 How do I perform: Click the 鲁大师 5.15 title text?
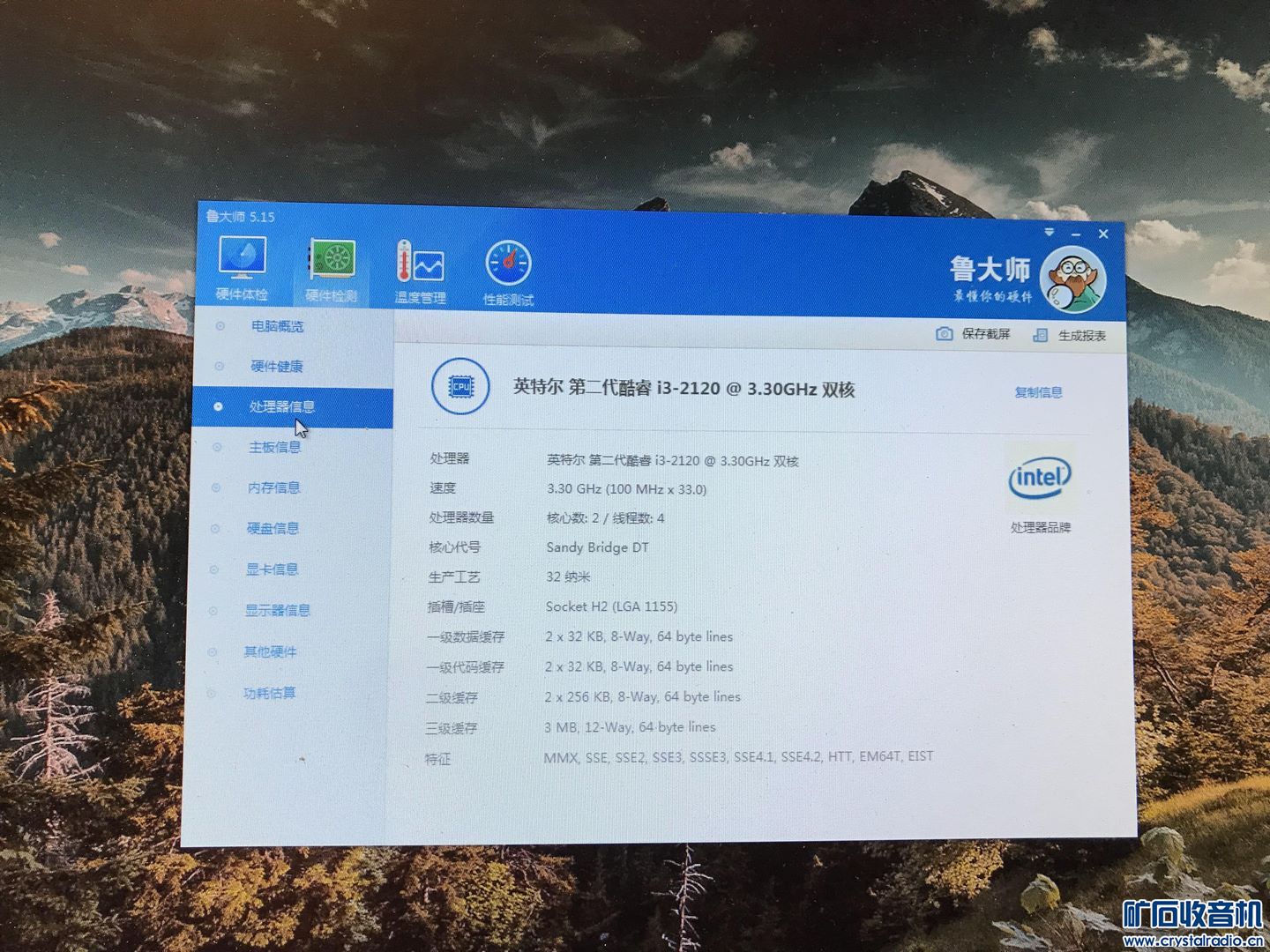240,217
